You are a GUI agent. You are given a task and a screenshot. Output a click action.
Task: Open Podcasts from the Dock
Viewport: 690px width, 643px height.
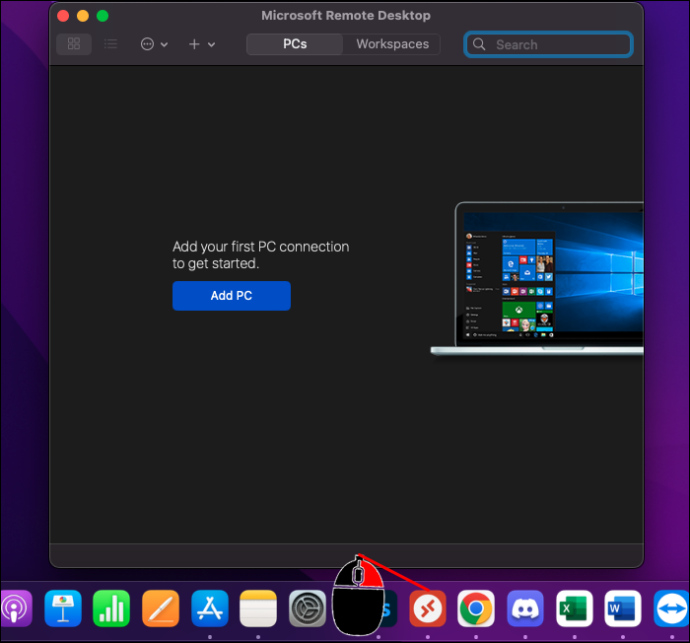point(15,609)
